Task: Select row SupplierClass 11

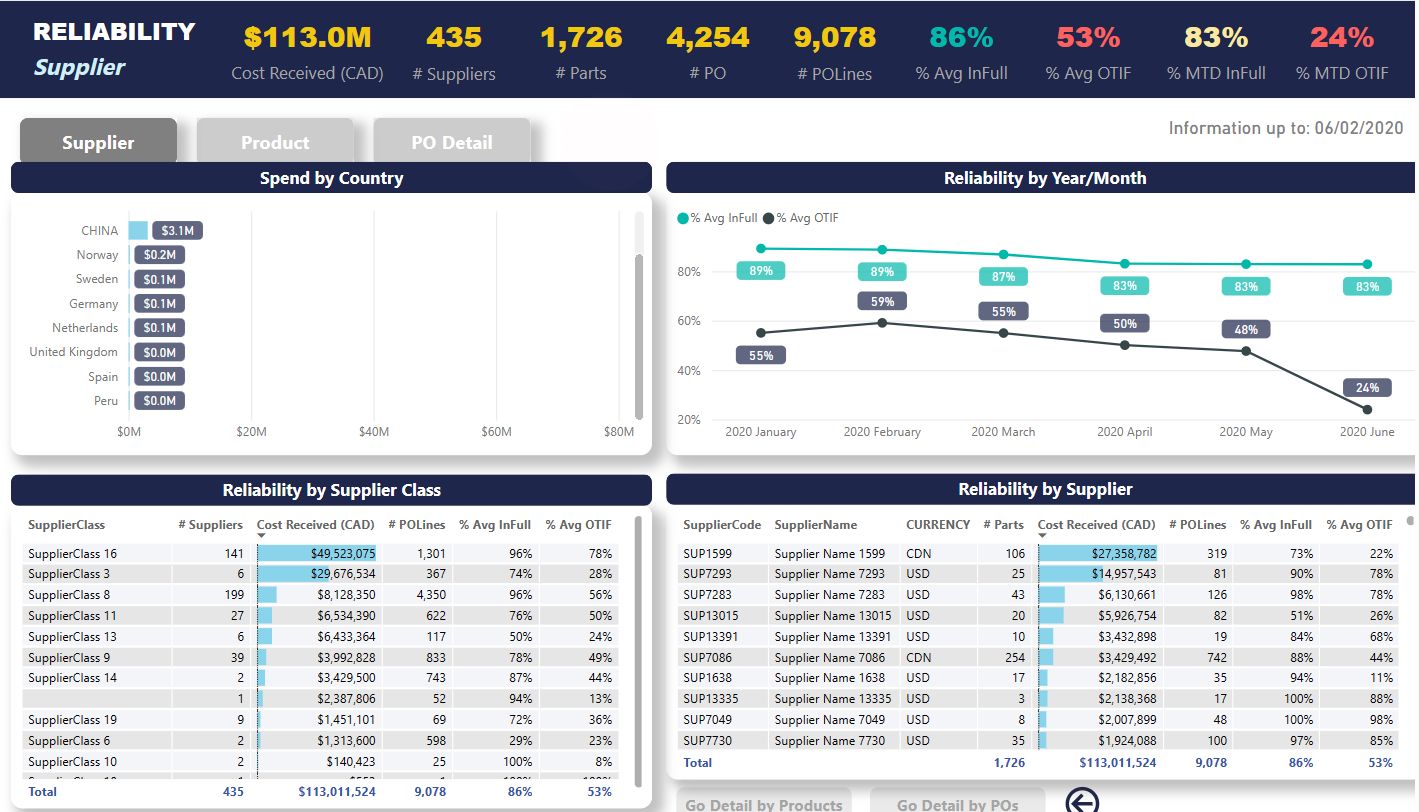Action: coord(321,615)
